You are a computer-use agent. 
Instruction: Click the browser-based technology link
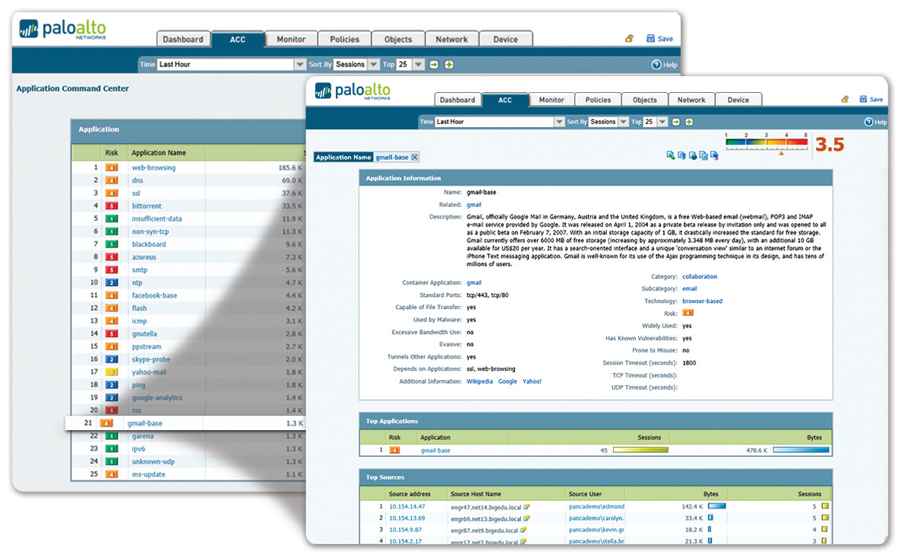702,301
